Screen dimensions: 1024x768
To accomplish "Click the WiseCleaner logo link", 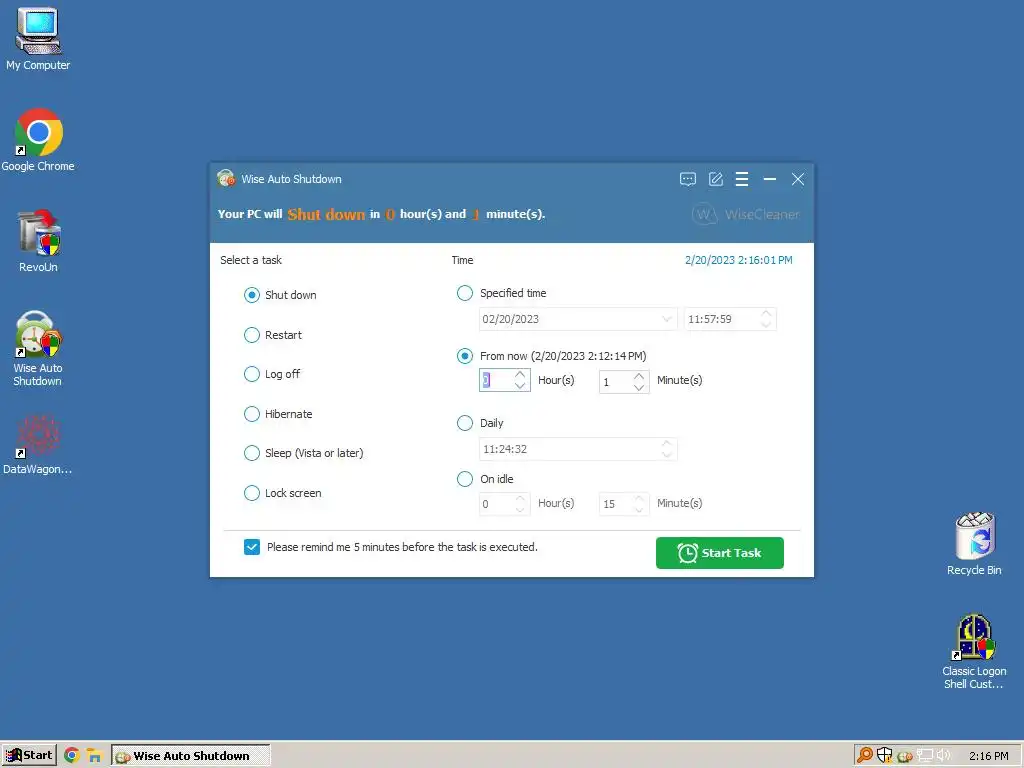I will point(746,214).
